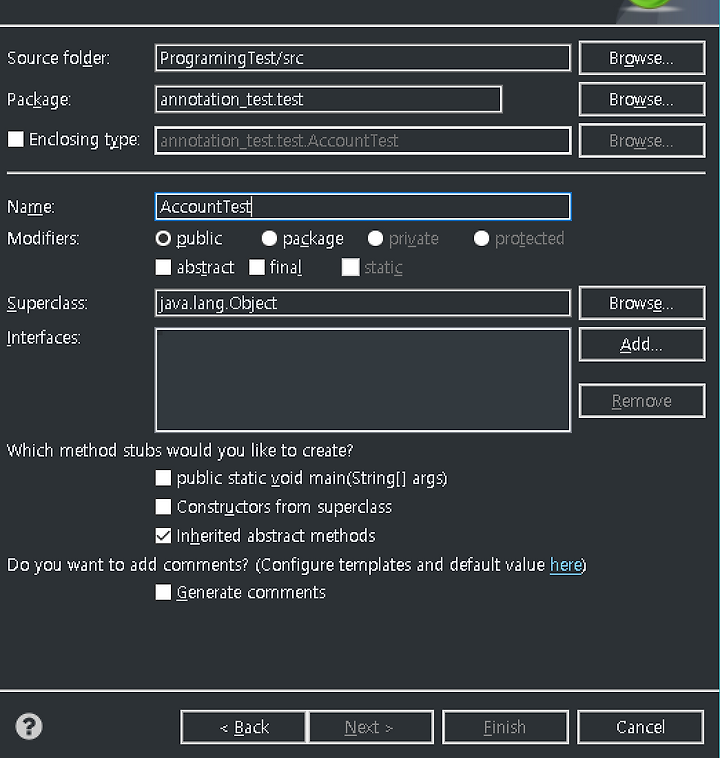Add an interface with Add button
The height and width of the screenshot is (758, 720).
(642, 345)
